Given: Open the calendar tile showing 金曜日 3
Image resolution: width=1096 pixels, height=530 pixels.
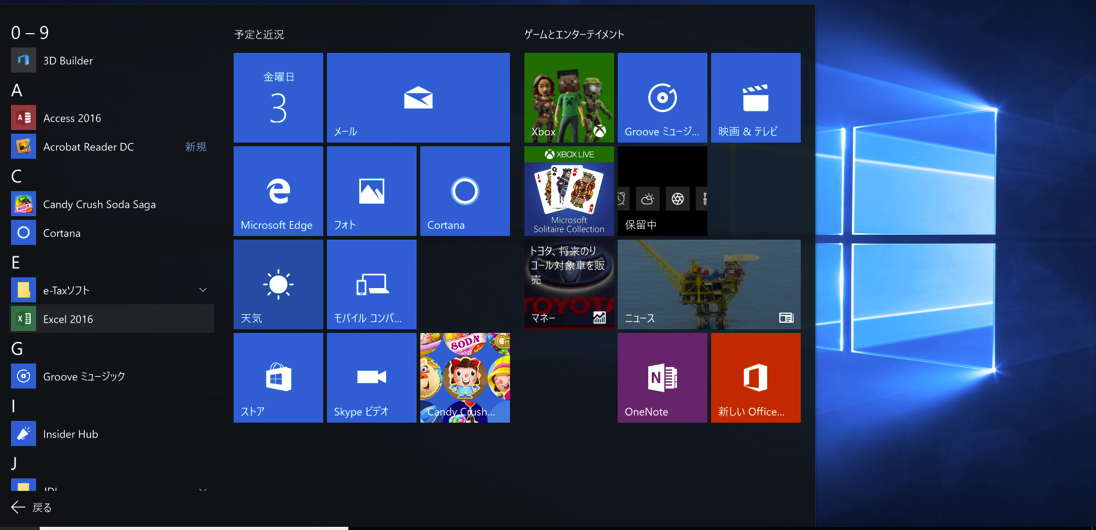Looking at the screenshot, I should 278,98.
